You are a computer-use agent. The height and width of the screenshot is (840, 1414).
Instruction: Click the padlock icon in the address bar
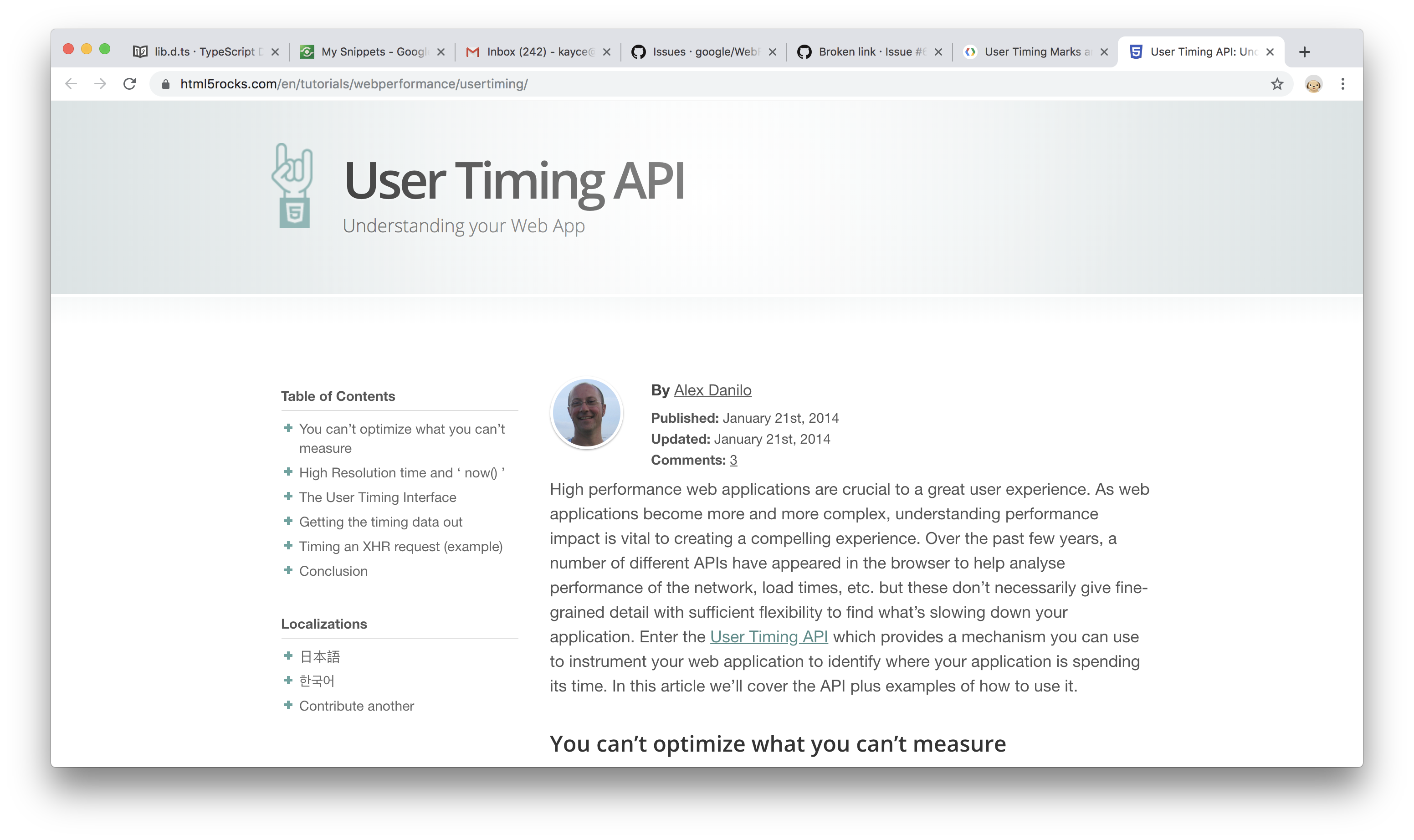[165, 84]
